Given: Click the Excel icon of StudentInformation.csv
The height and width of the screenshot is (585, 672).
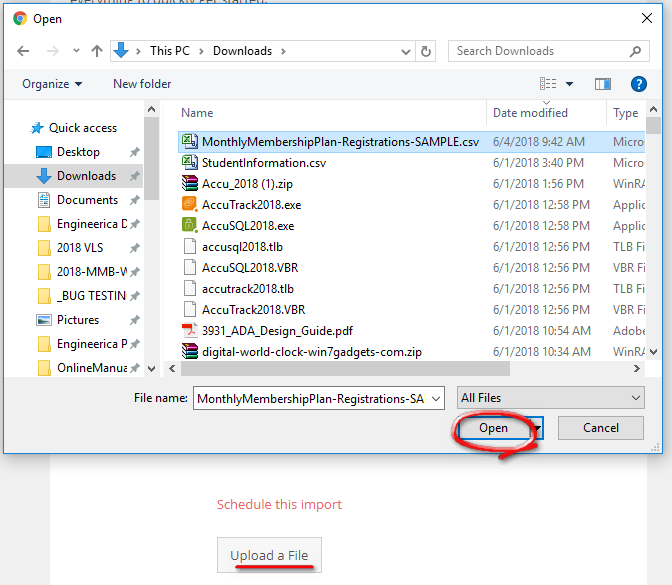Looking at the screenshot, I should tap(189, 162).
